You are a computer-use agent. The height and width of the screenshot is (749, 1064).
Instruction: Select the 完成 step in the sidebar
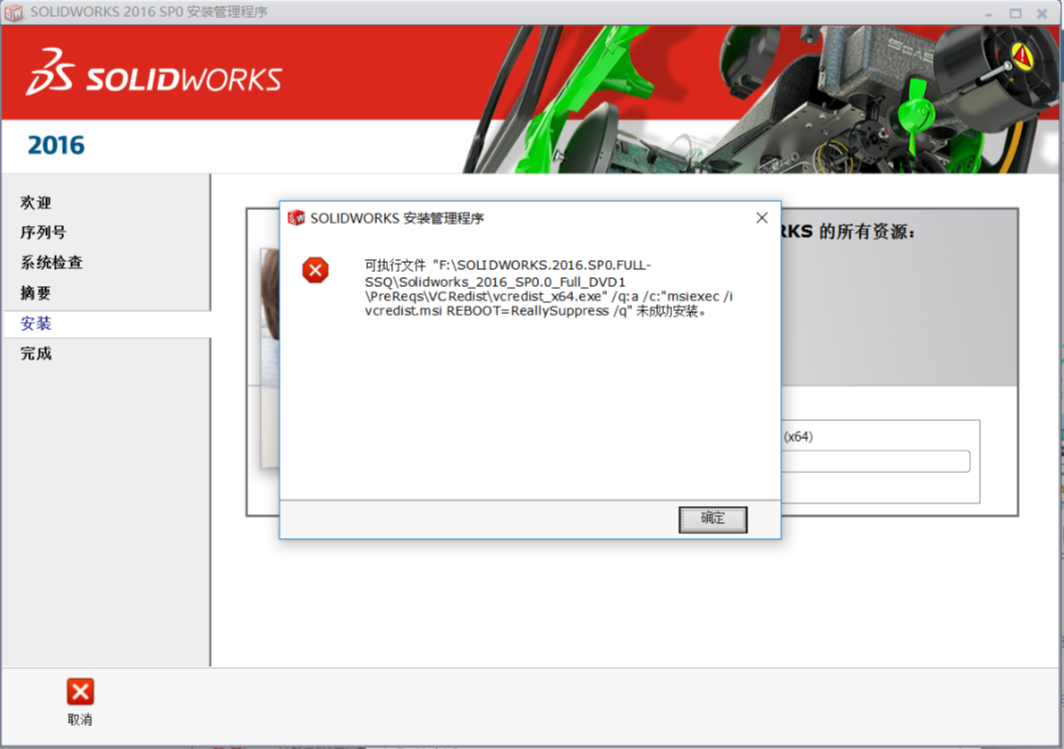[35, 353]
